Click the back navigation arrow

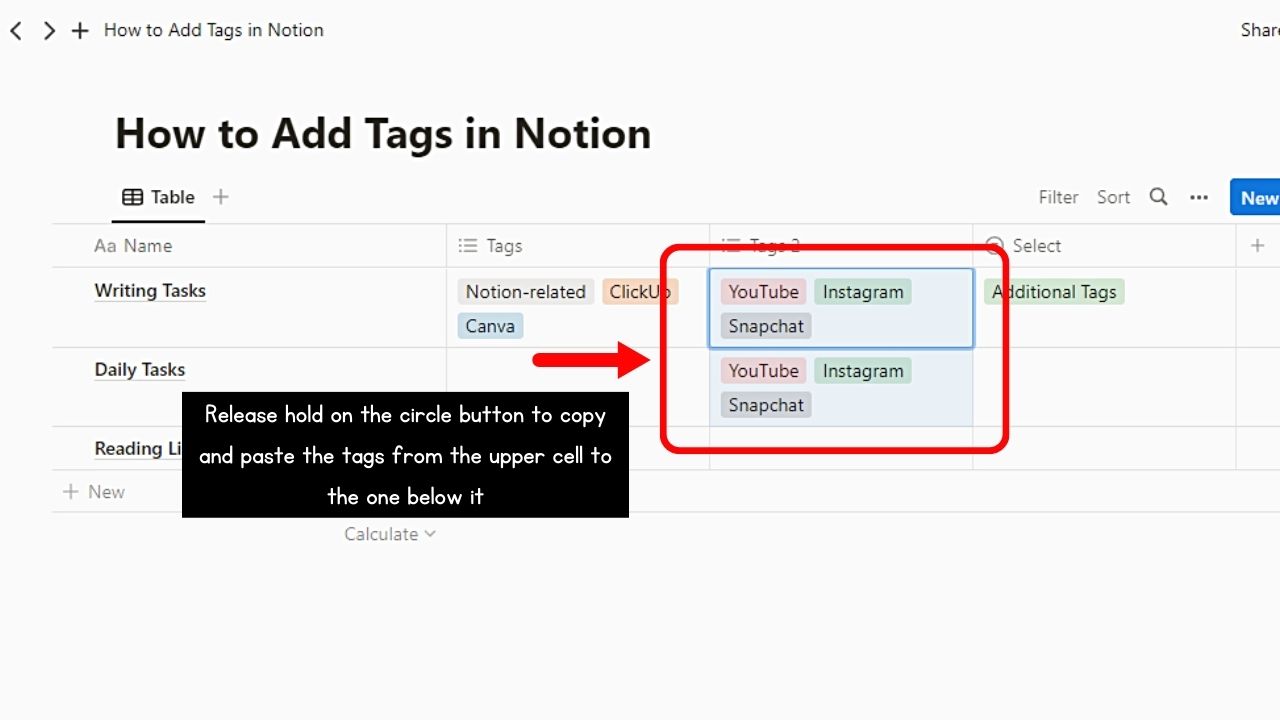[x=16, y=30]
